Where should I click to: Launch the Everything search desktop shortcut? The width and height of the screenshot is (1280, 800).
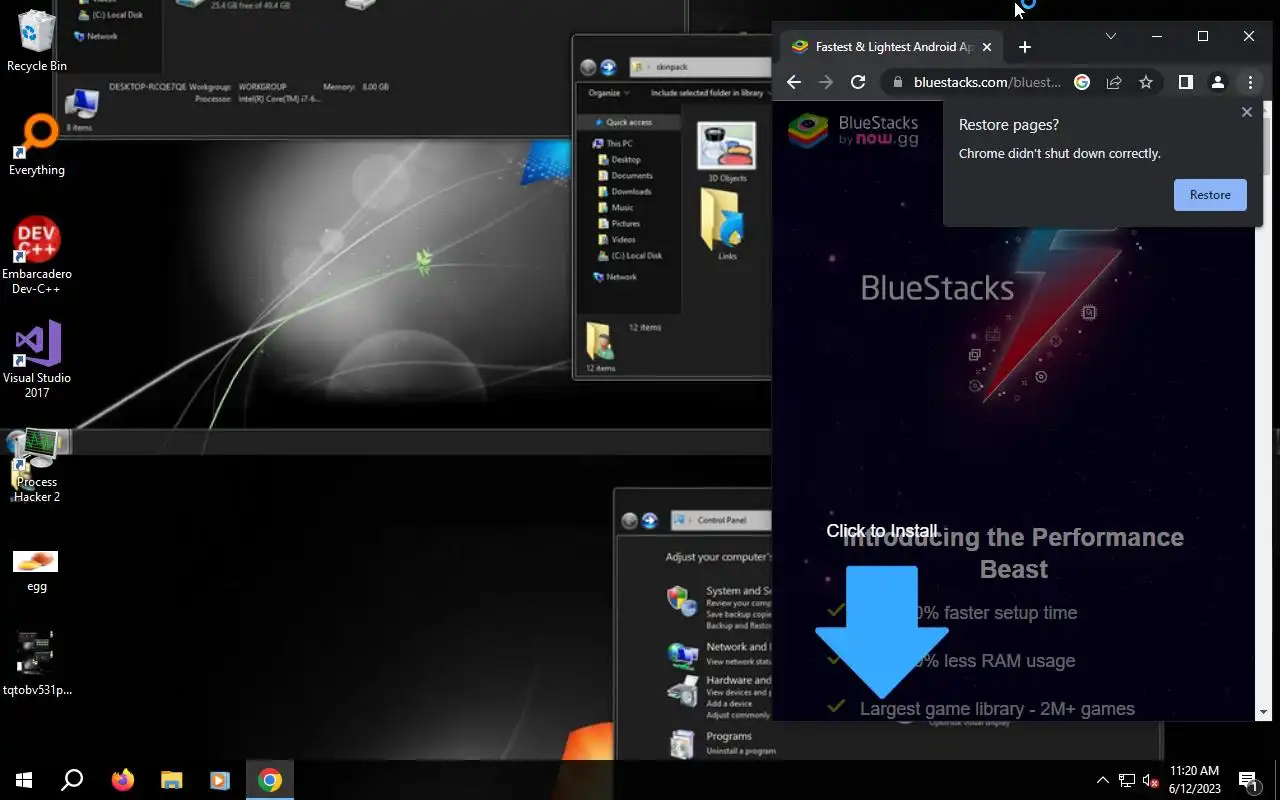pos(37,145)
